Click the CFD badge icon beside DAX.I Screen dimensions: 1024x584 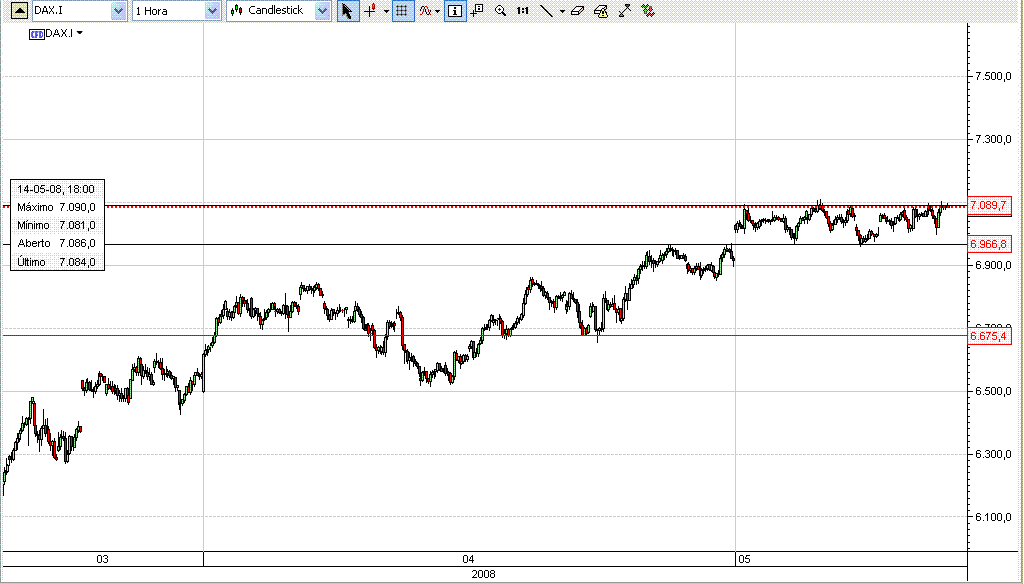tap(37, 33)
